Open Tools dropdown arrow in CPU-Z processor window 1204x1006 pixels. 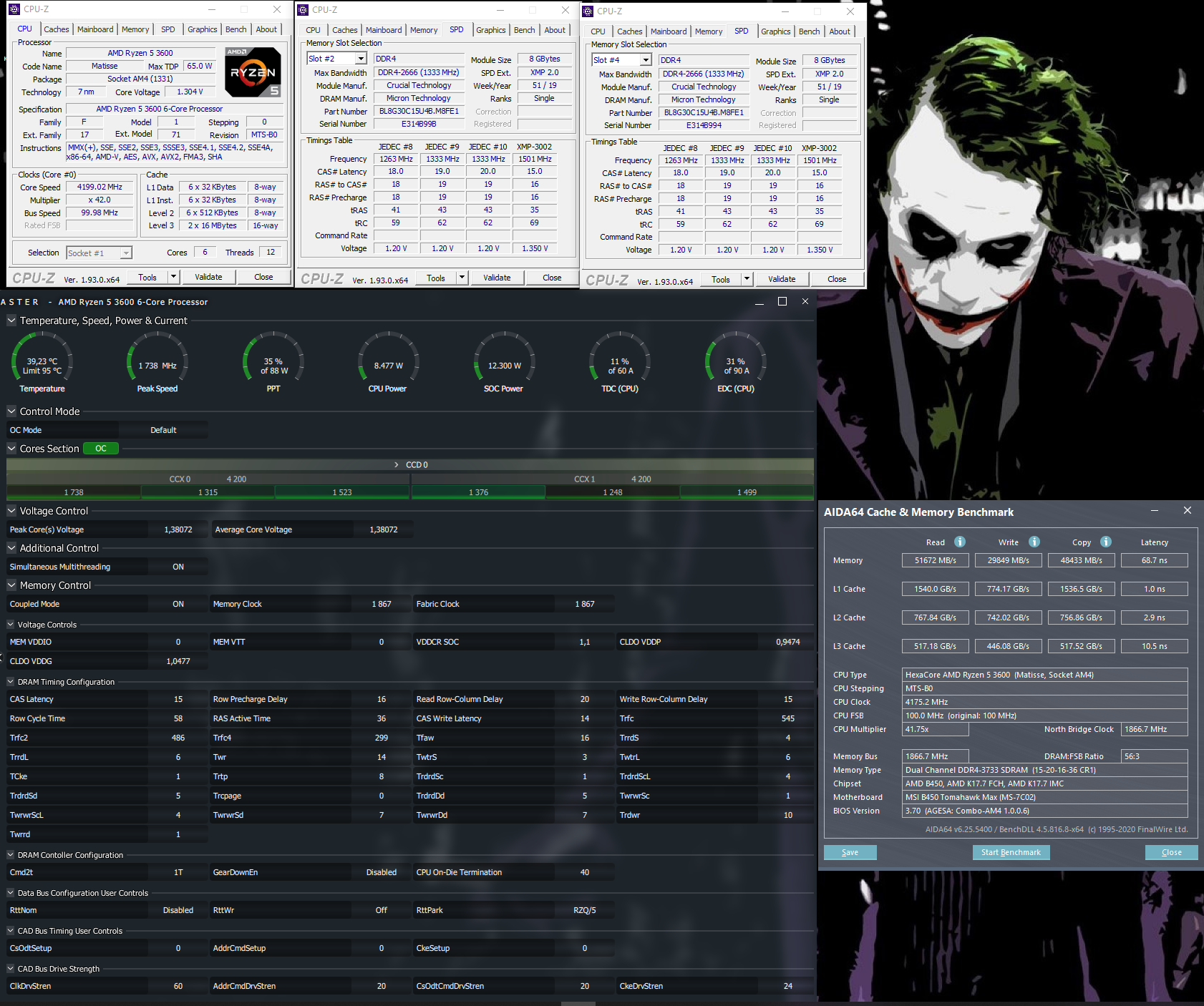tap(173, 277)
